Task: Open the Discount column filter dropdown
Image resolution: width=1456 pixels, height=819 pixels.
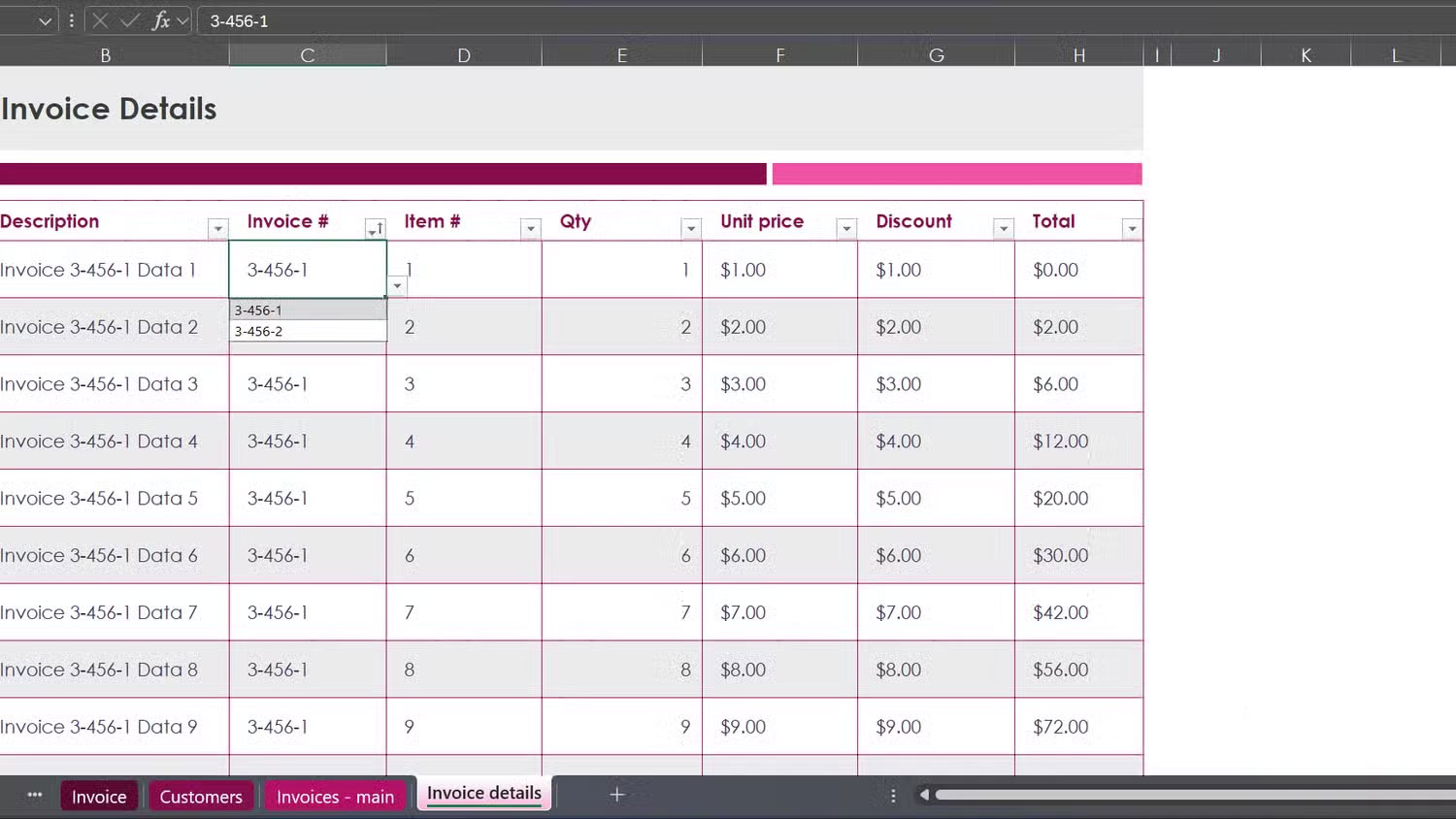Action: coord(1003,228)
